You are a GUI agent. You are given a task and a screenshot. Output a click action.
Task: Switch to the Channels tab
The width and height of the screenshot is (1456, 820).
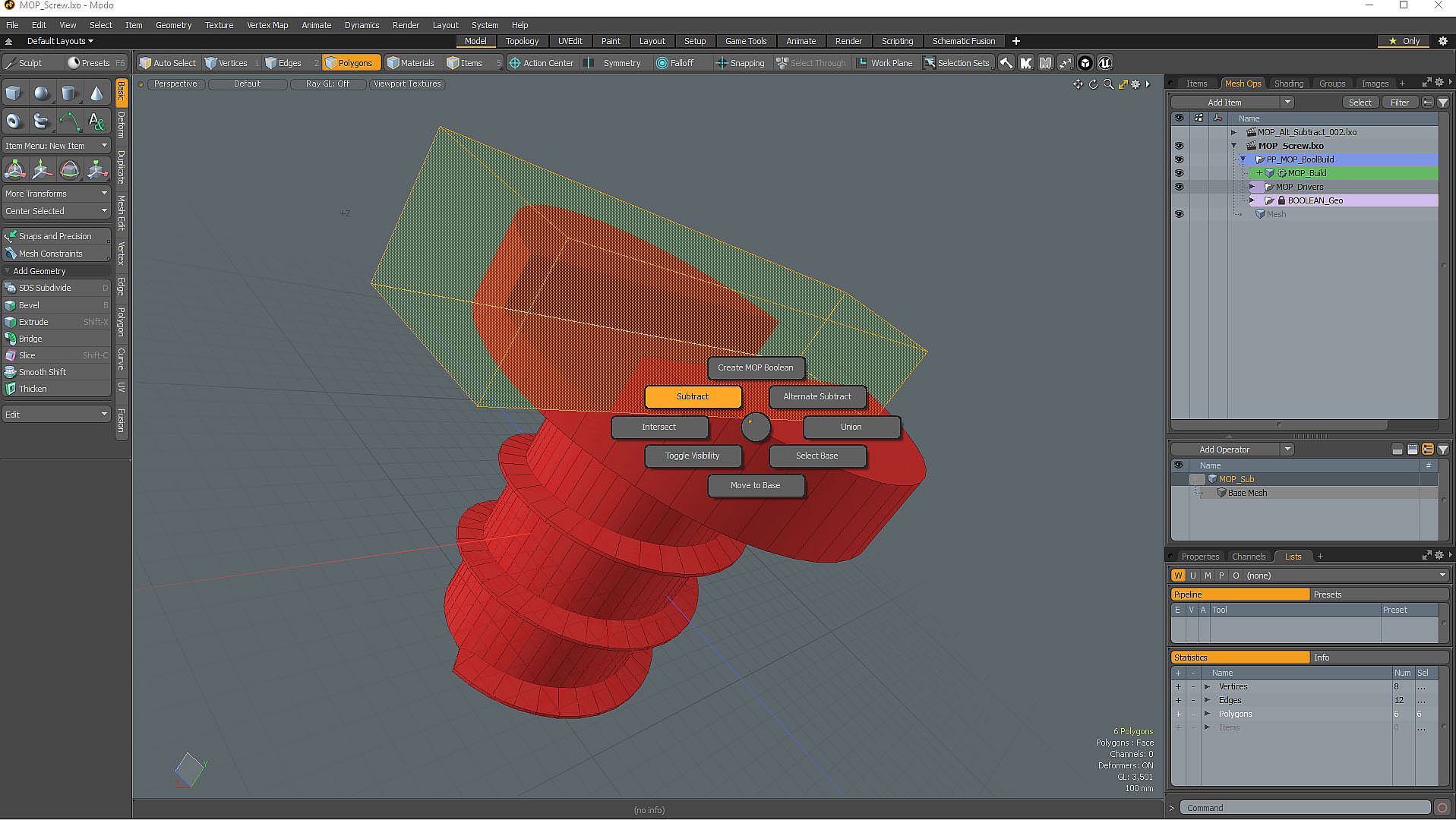point(1248,557)
